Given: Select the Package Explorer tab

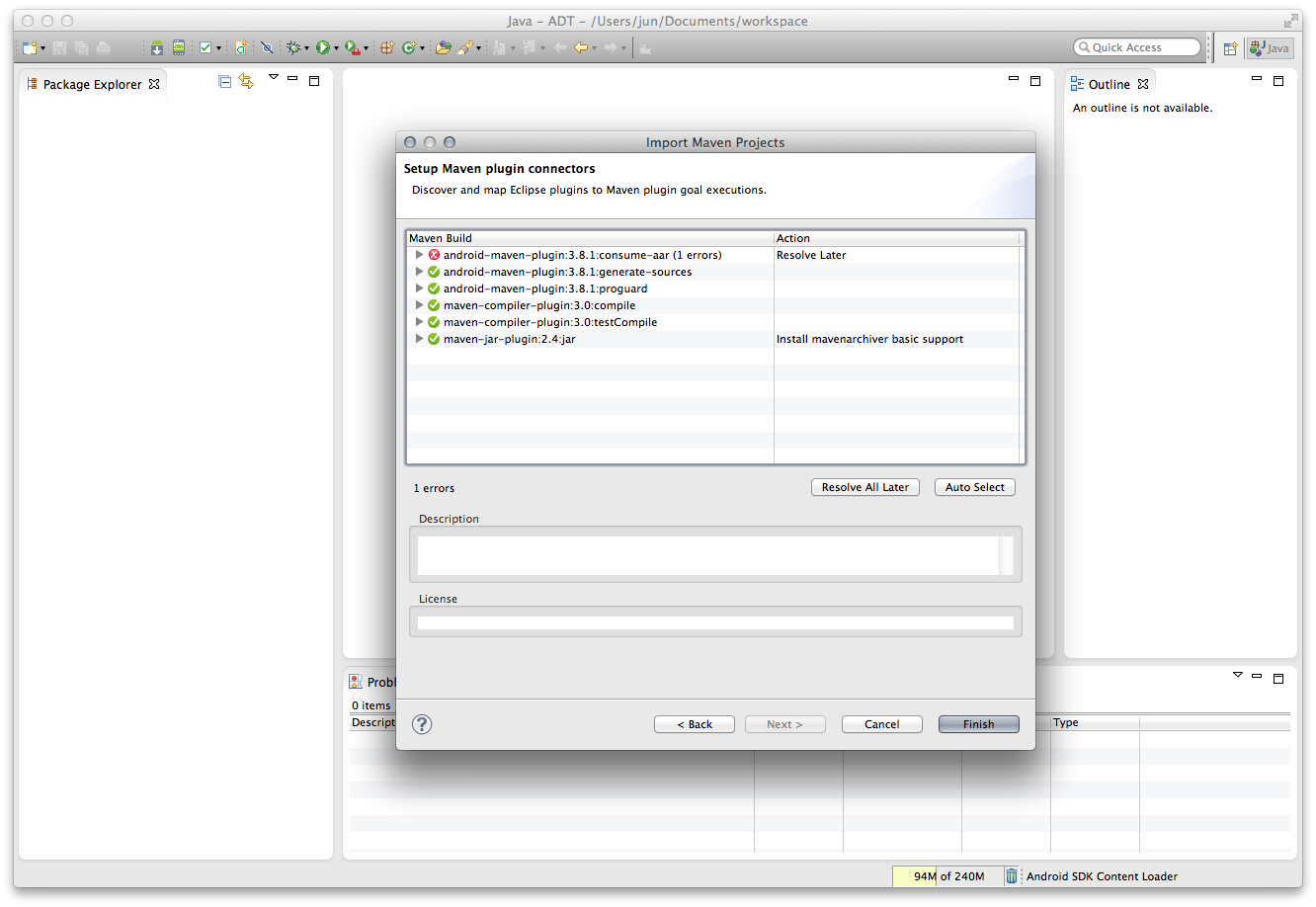Looking at the screenshot, I should tap(92, 84).
